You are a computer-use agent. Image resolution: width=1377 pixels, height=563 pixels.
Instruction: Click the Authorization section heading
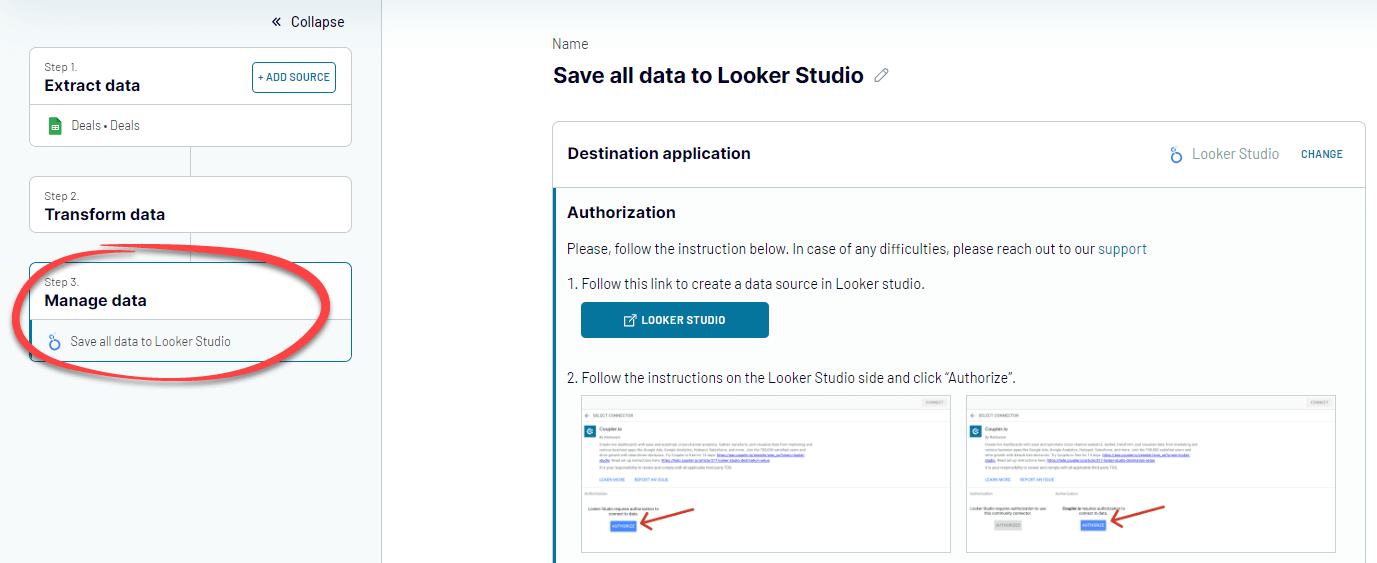[621, 212]
